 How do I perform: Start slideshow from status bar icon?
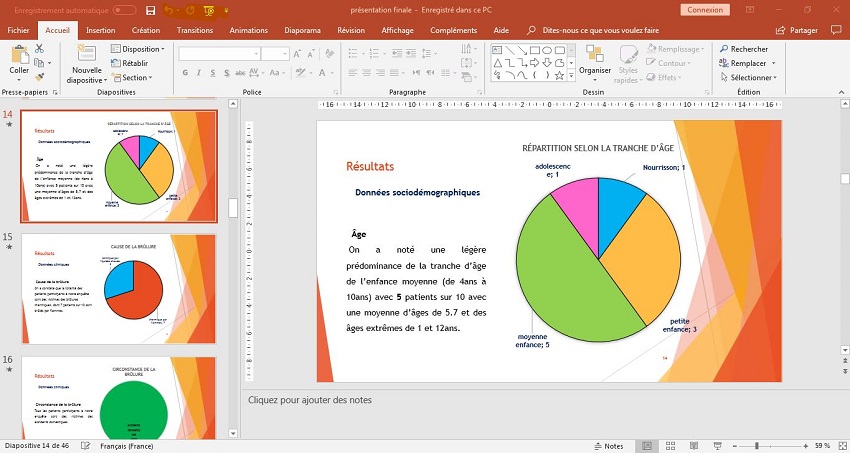[718, 446]
